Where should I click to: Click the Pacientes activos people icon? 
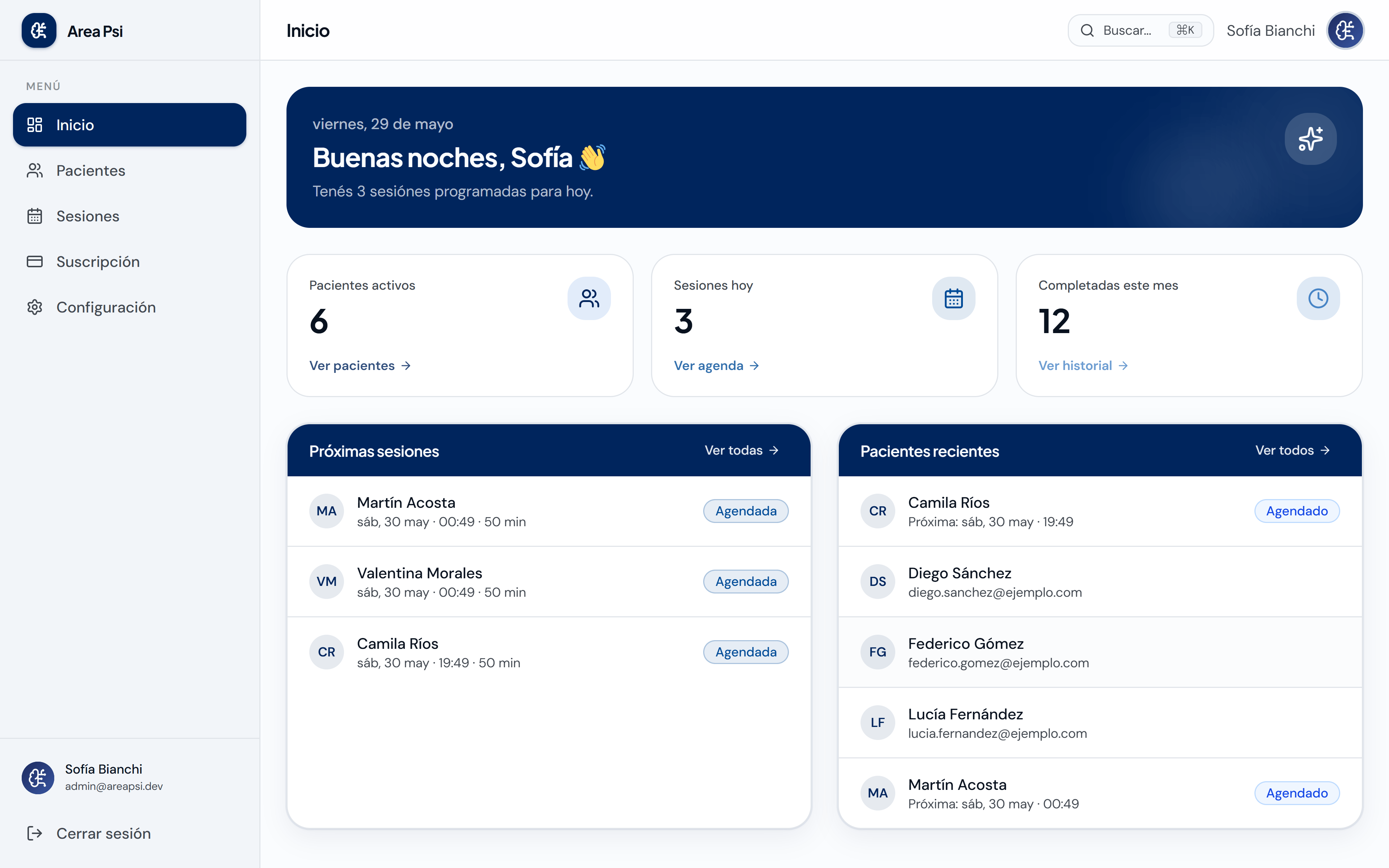(589, 298)
